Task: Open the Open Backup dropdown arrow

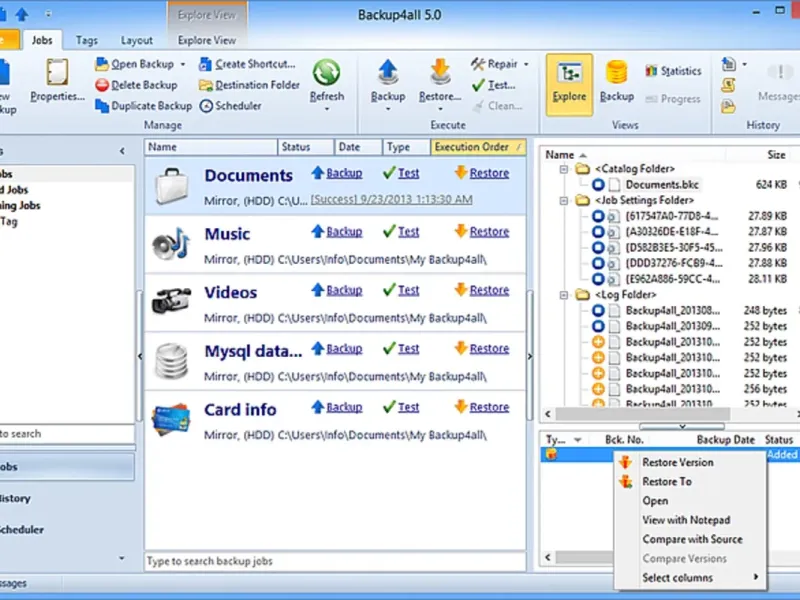Action: 183,65
